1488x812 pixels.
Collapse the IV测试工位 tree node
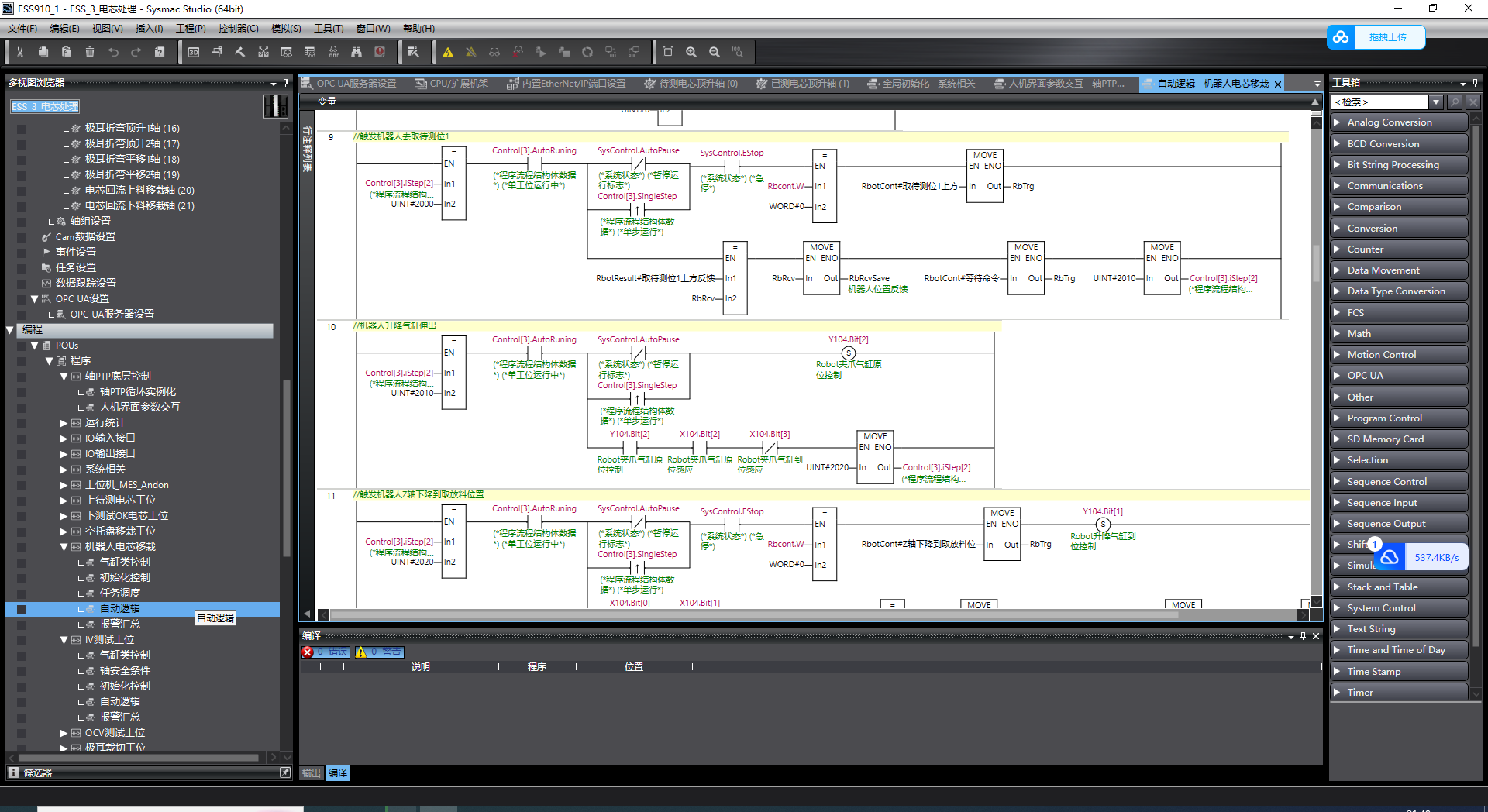pos(64,640)
